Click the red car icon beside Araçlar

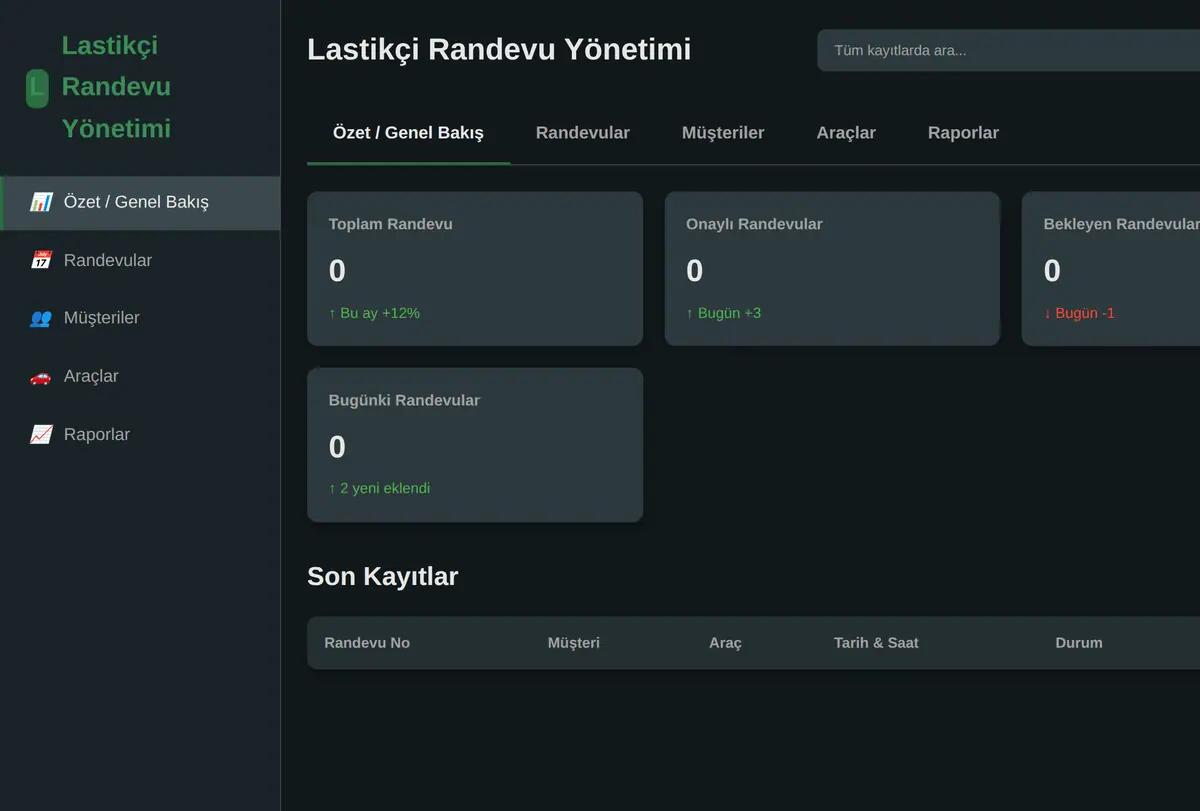click(41, 376)
